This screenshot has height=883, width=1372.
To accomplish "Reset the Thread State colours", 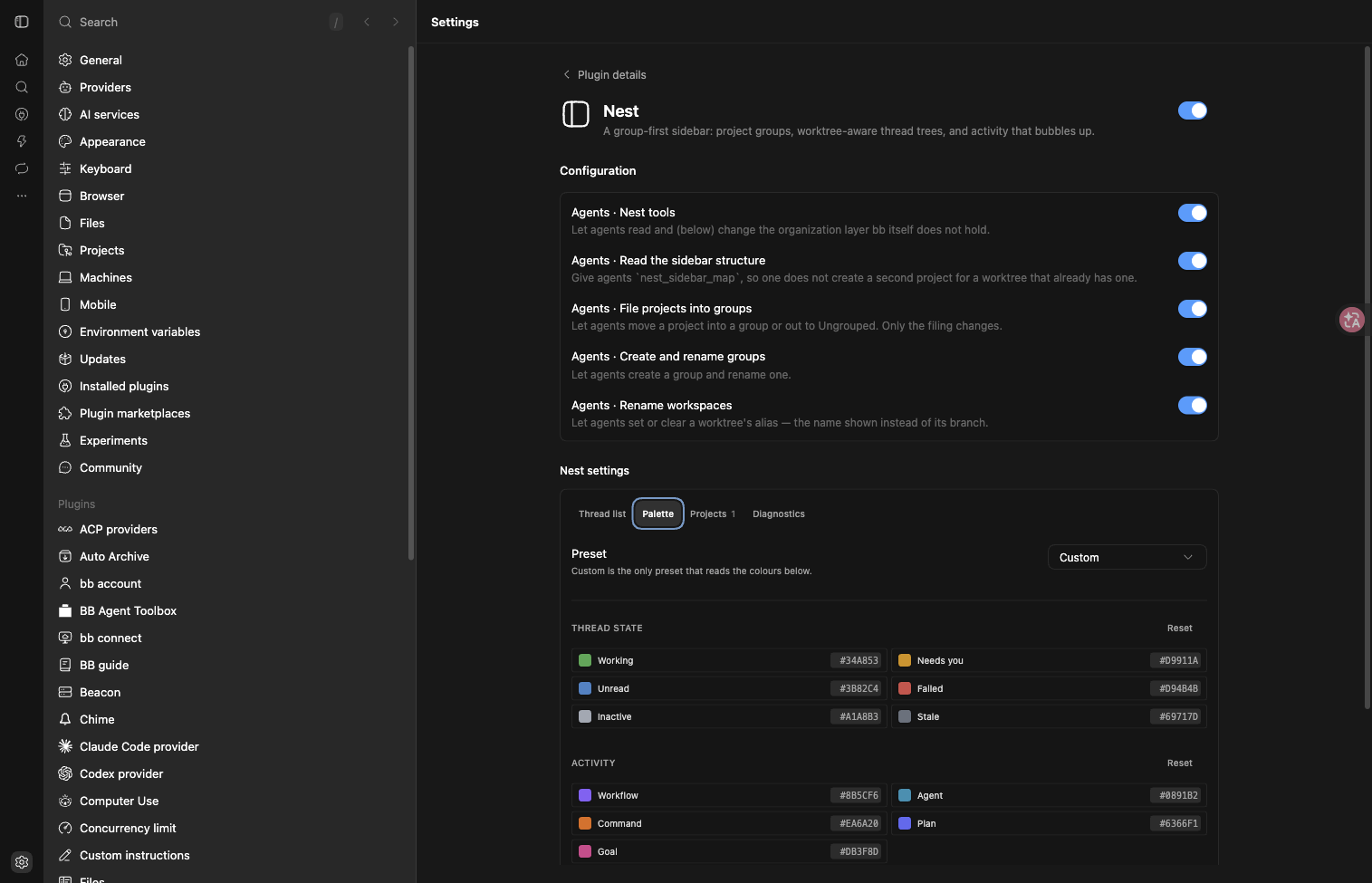I will (x=1179, y=628).
